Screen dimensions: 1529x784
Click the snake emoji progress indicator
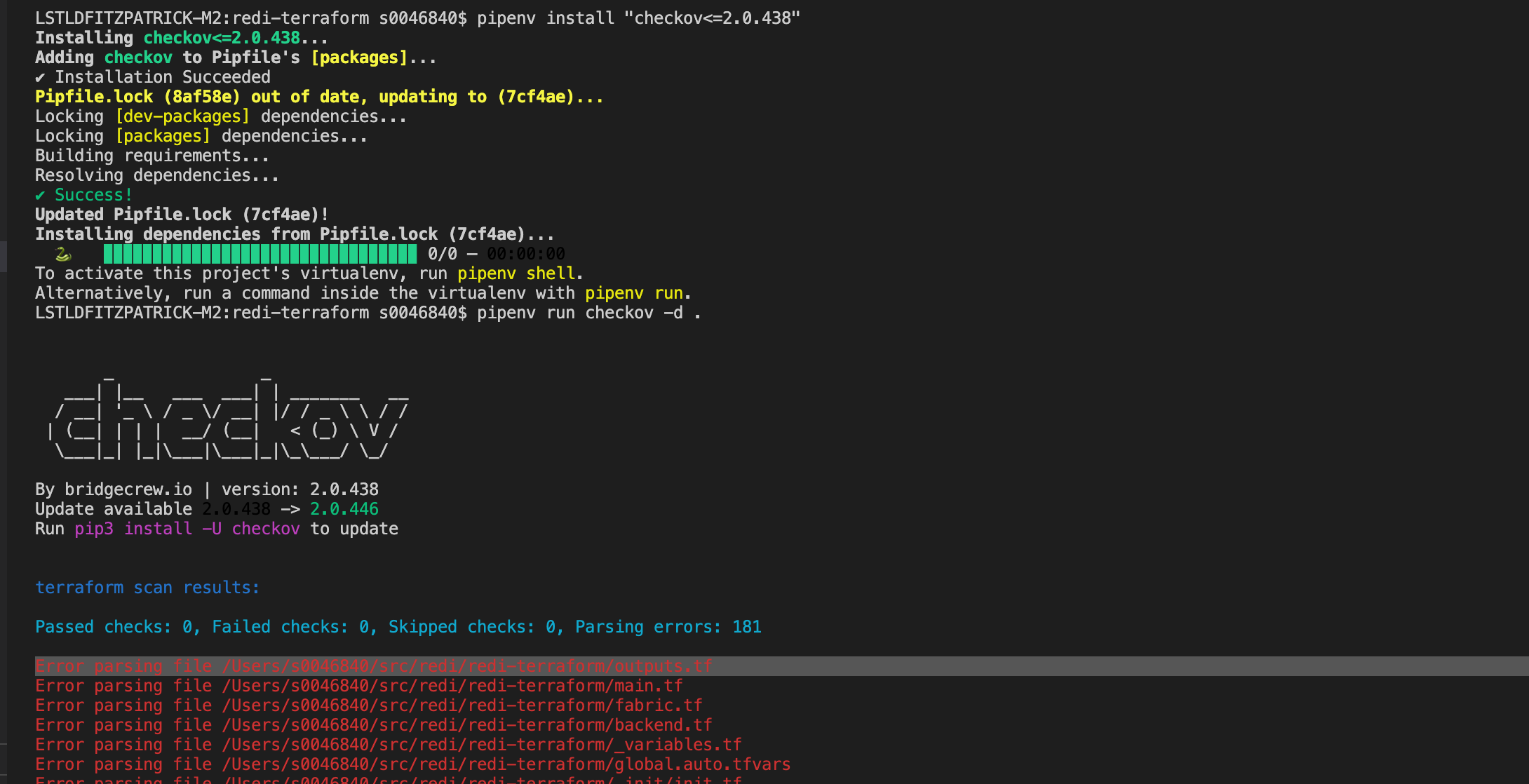tap(62, 254)
